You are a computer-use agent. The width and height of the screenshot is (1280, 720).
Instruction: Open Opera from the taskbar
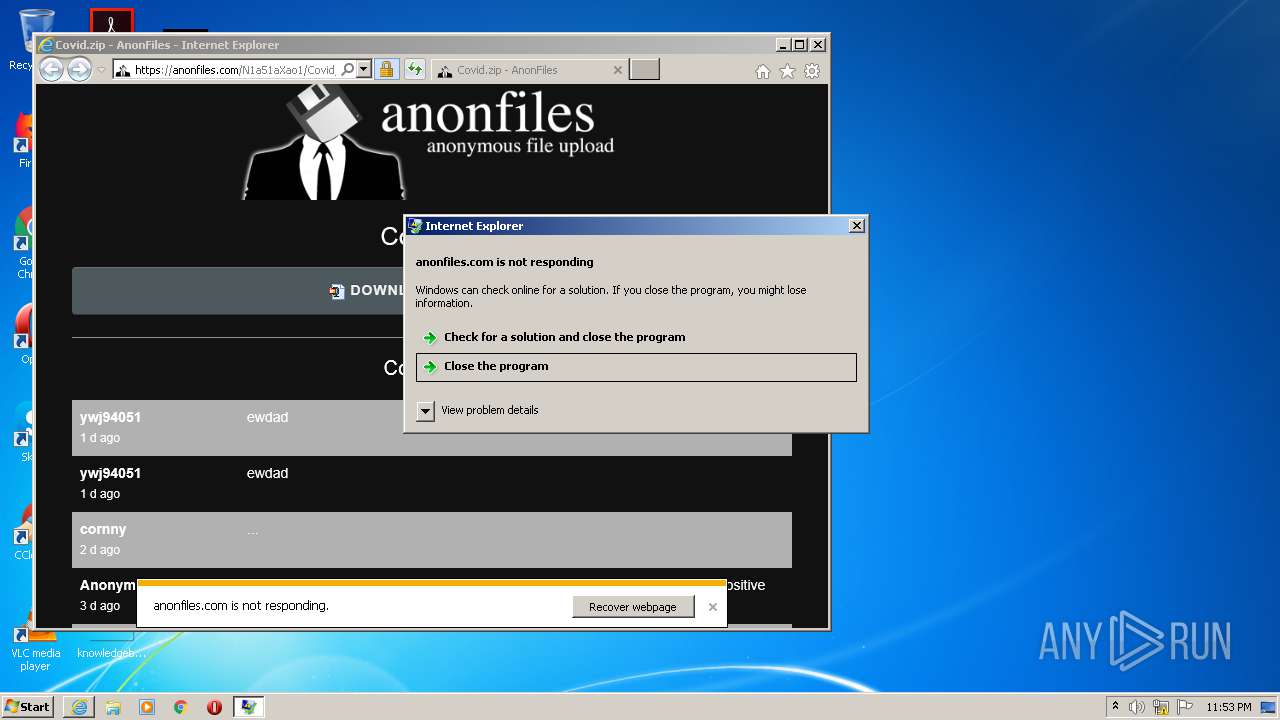pyautogui.click(x=214, y=707)
